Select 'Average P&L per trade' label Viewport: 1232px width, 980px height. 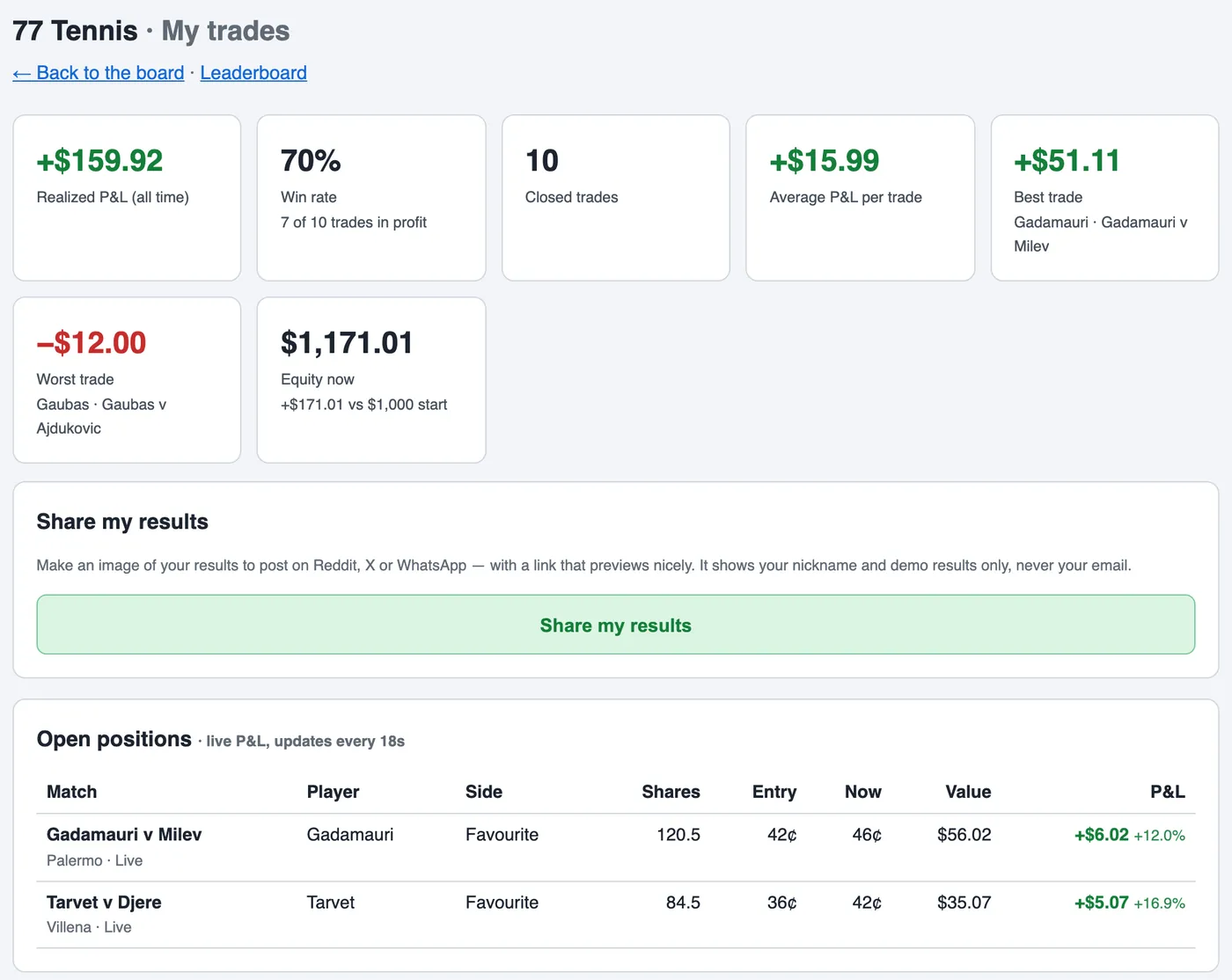[846, 197]
